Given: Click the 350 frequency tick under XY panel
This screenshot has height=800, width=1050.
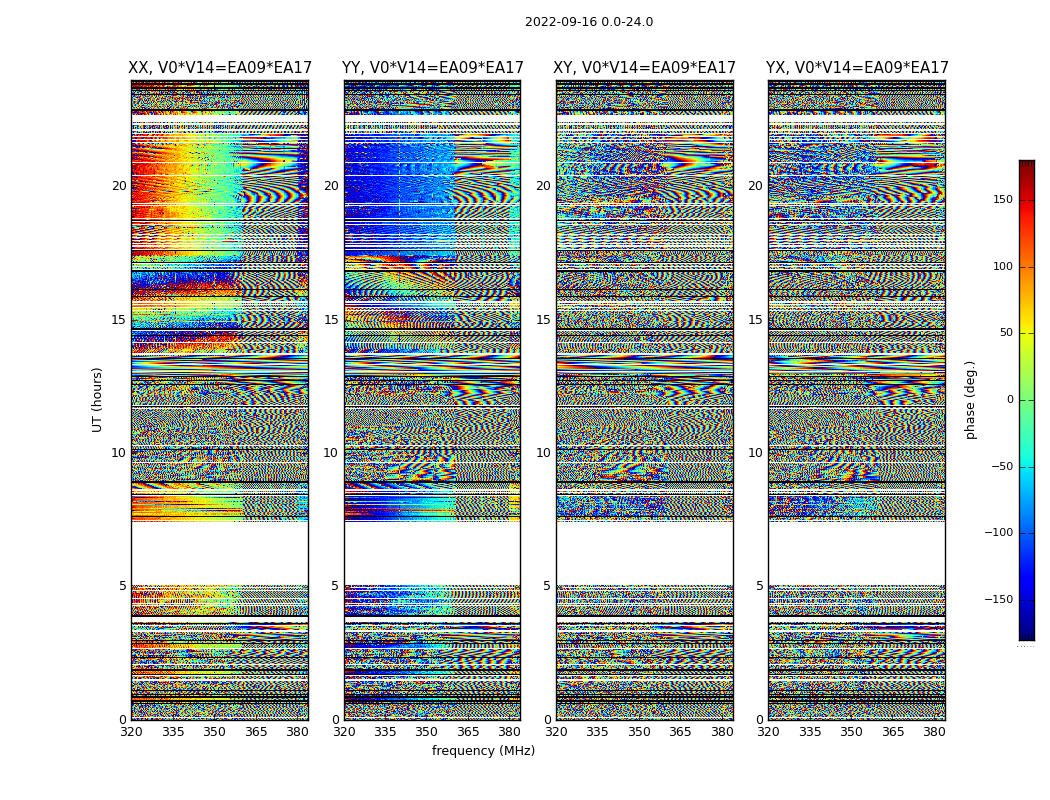Looking at the screenshot, I should 640,732.
